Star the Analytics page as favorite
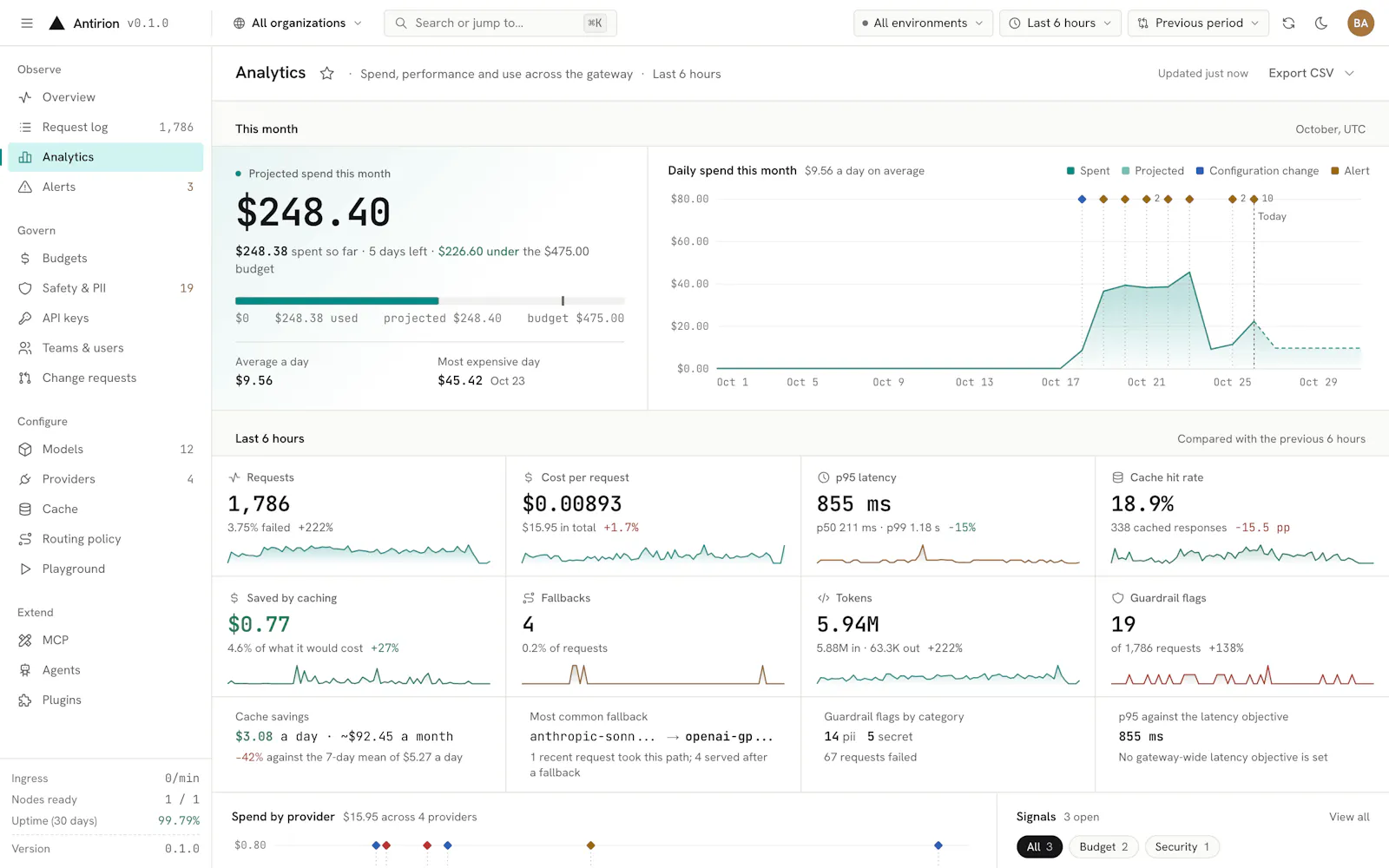Viewport: 1389px width, 868px height. [x=327, y=74]
